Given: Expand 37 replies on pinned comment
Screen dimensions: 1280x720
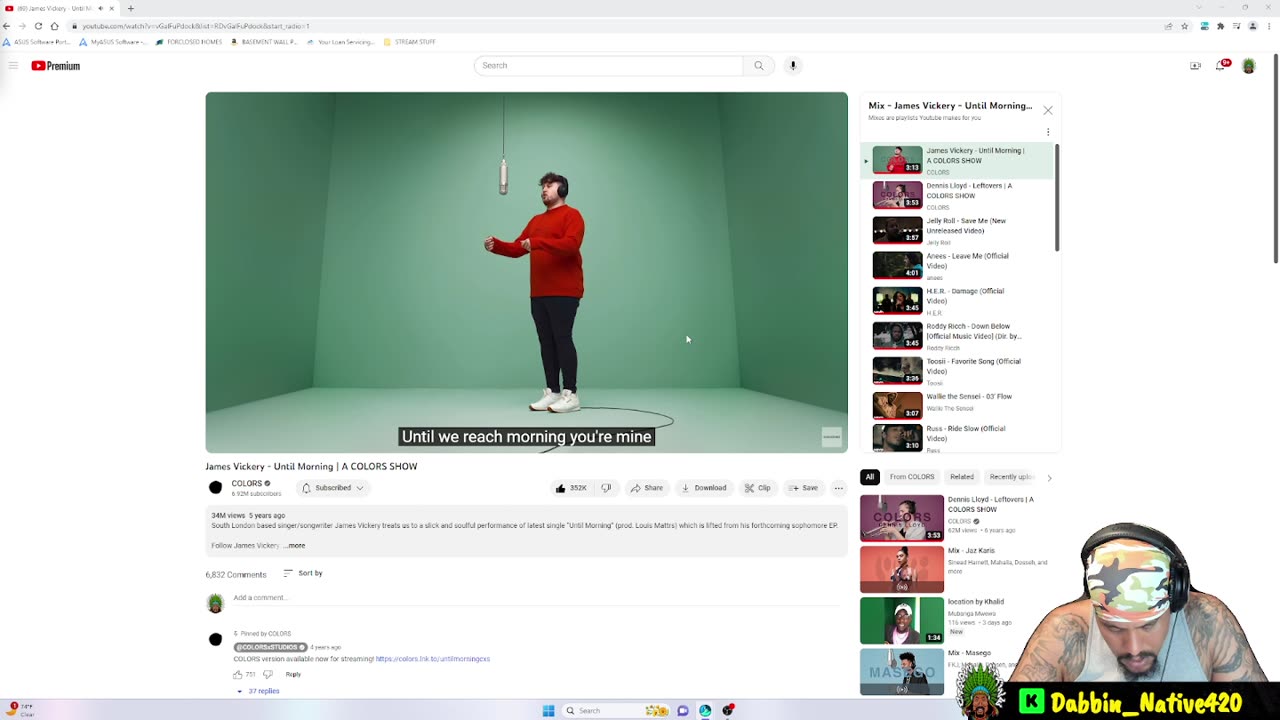Looking at the screenshot, I should point(258,691).
